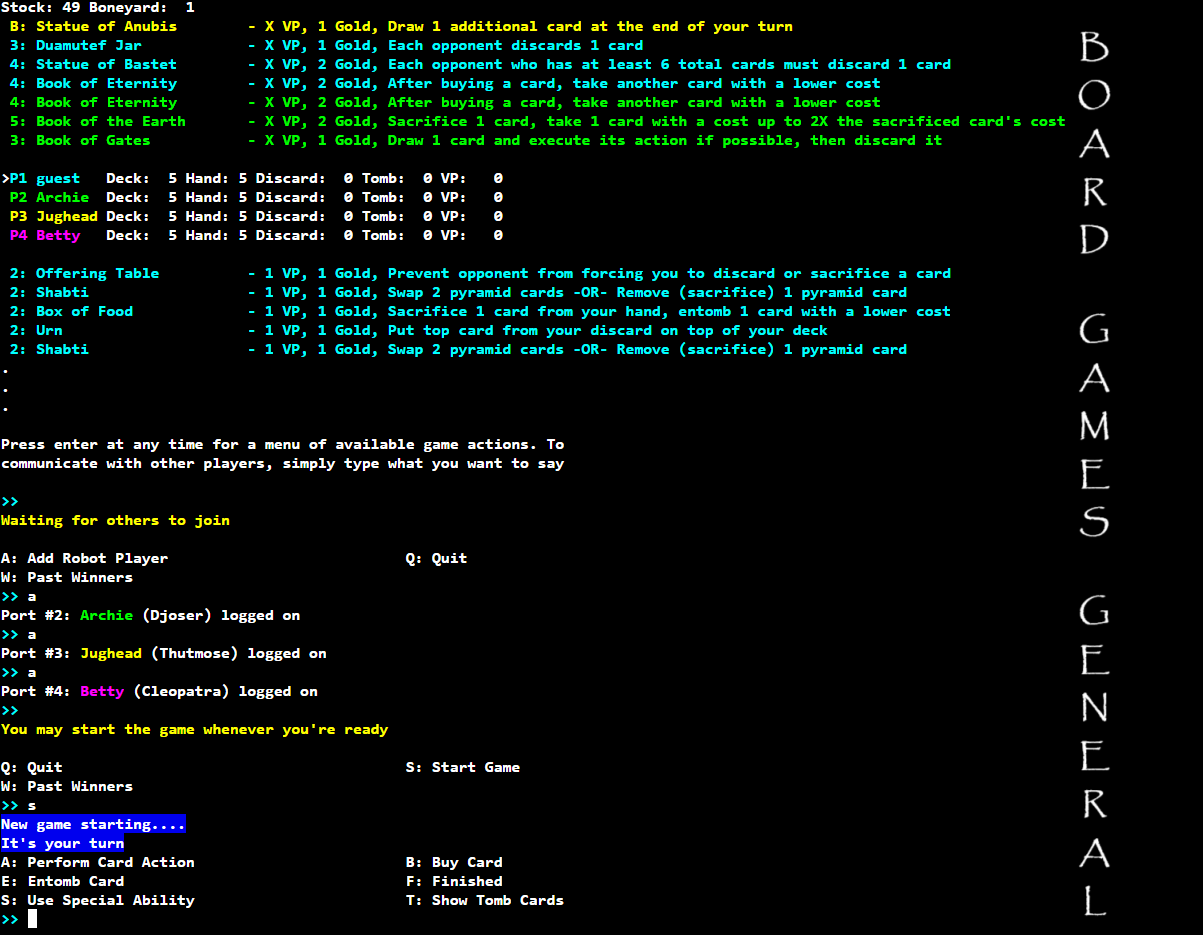Click the 'Stock: 49' counter text
The image size is (1203, 935).
(x=40, y=7)
